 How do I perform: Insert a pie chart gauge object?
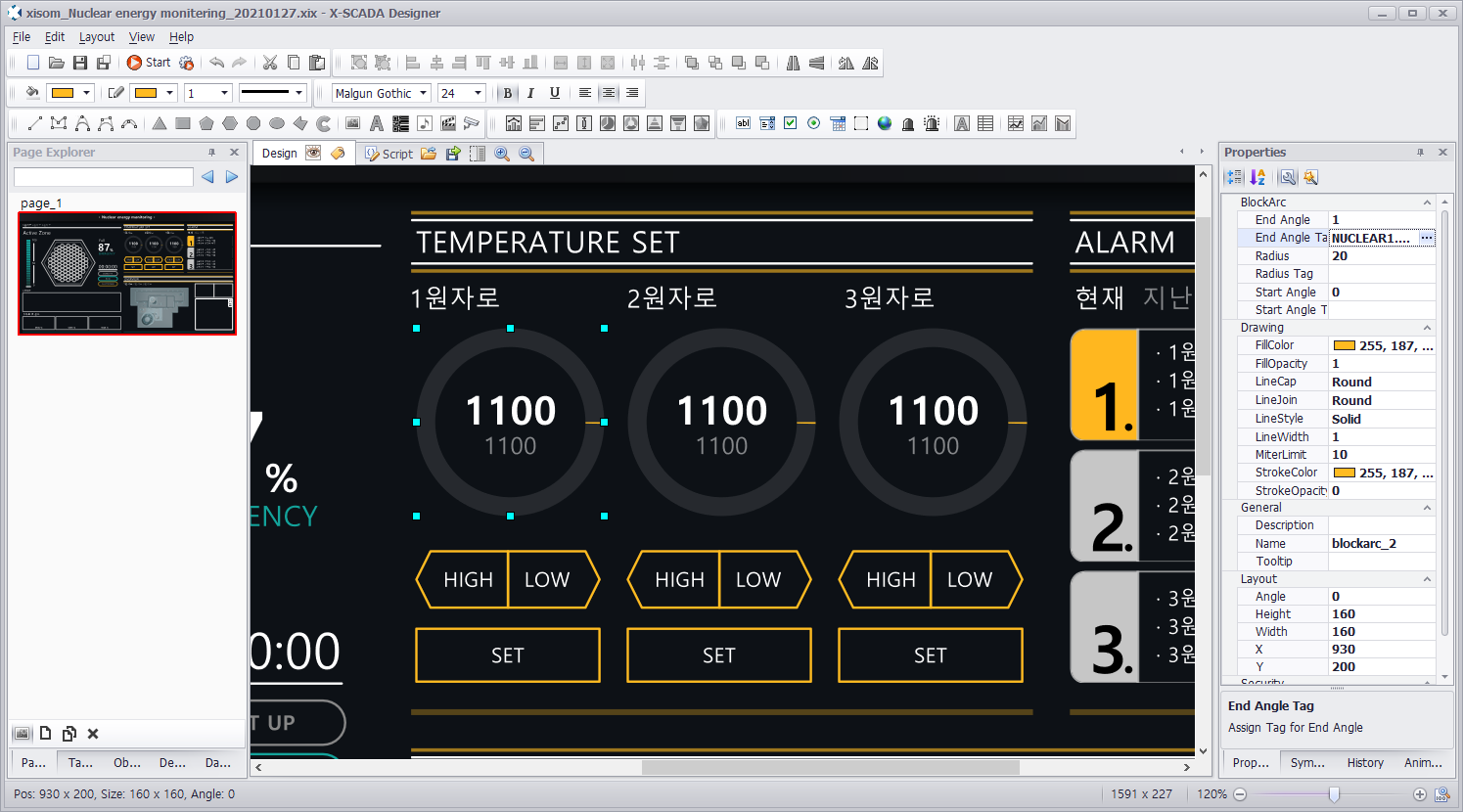point(608,123)
